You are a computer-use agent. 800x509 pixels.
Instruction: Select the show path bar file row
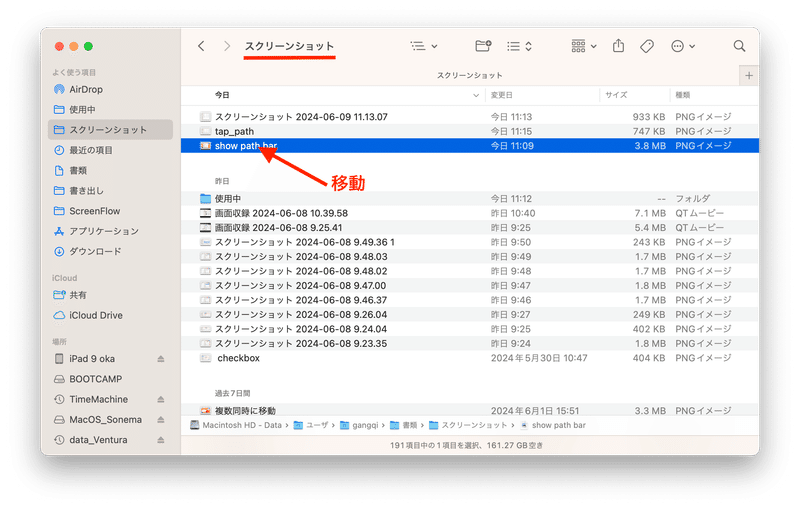pos(470,146)
